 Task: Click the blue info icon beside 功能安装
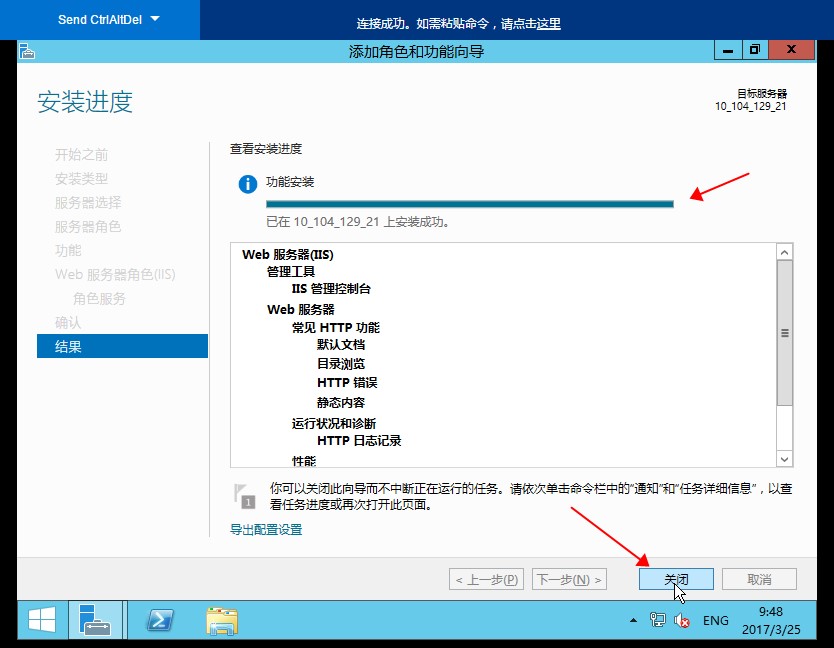coord(248,184)
